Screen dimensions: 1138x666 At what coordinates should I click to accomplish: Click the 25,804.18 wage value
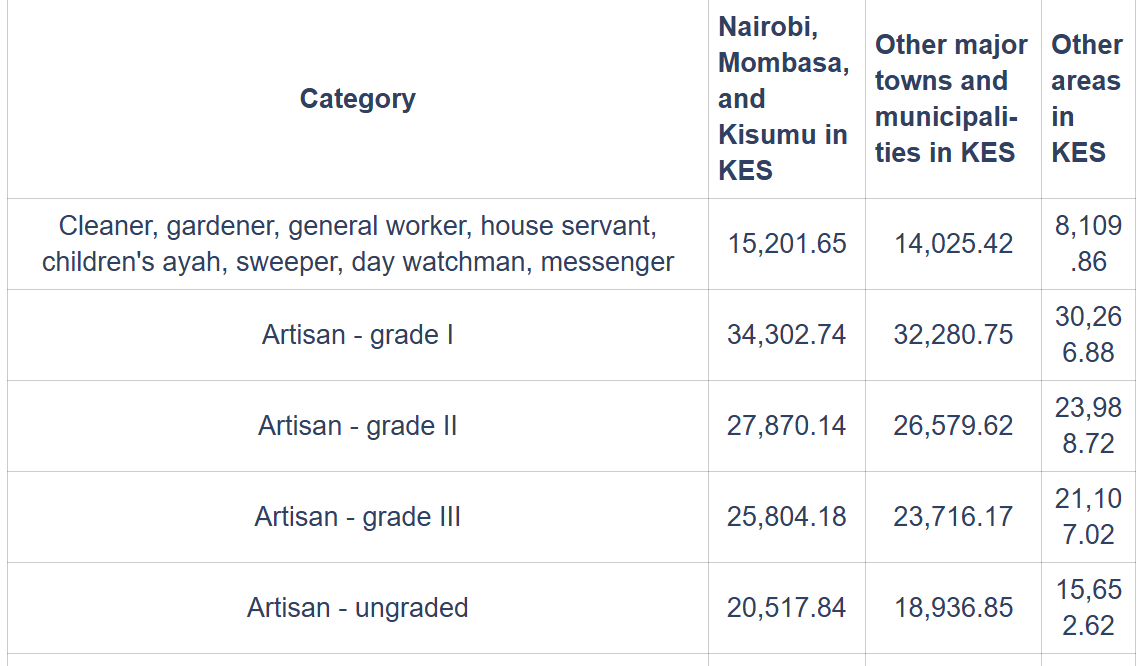tap(786, 517)
